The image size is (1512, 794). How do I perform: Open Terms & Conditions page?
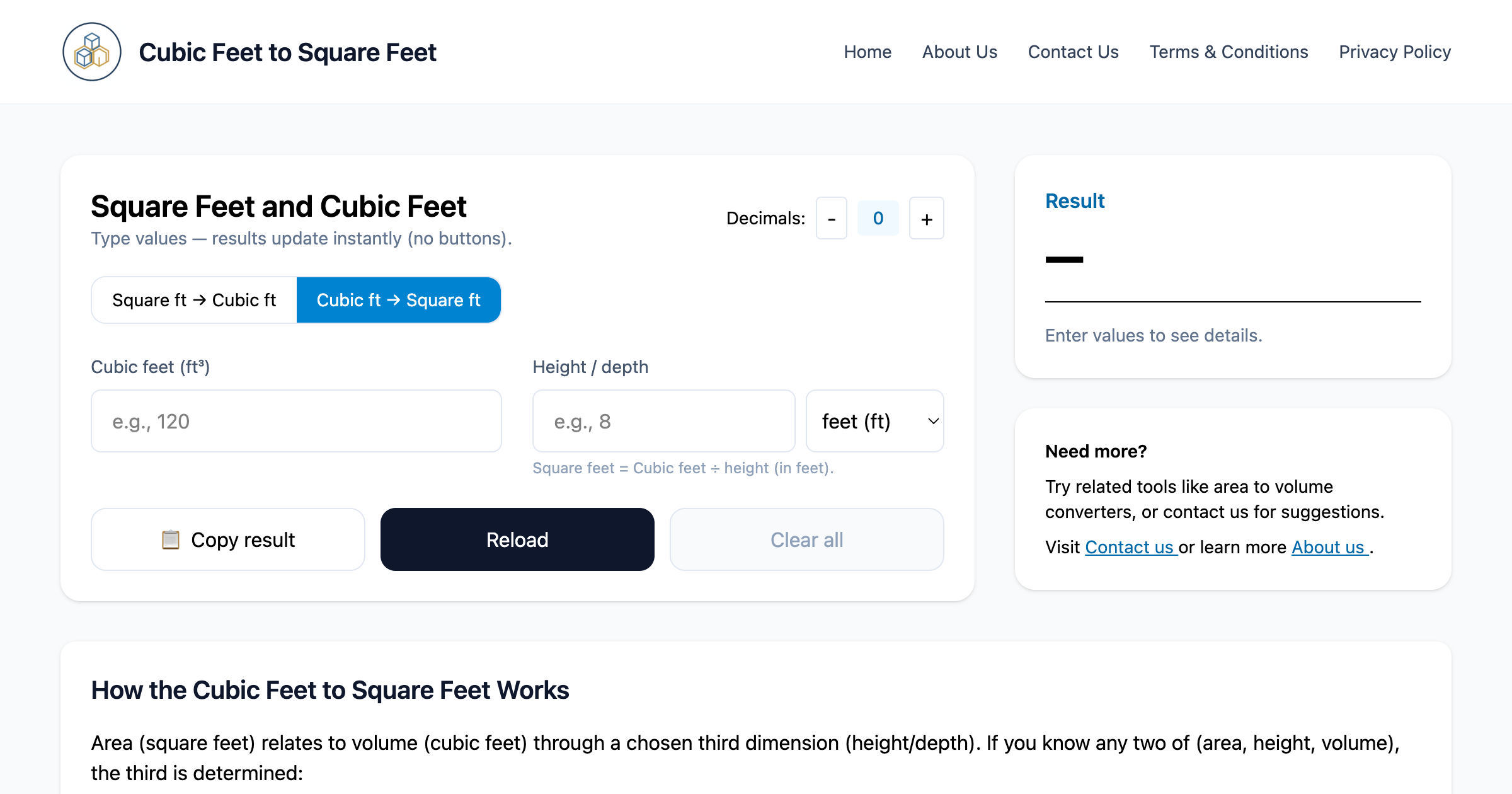1228,52
